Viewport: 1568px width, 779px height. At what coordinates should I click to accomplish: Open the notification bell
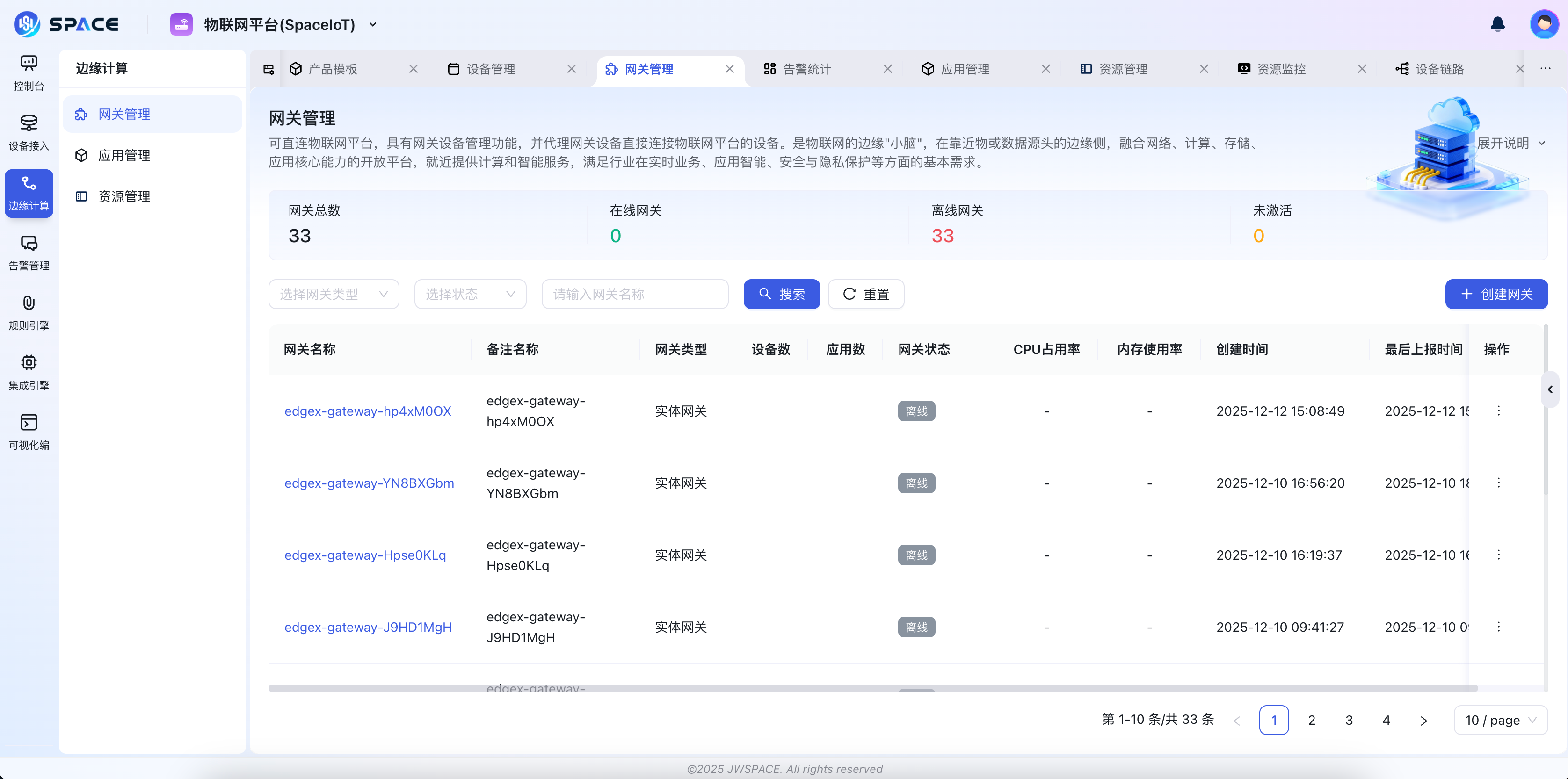click(1497, 24)
